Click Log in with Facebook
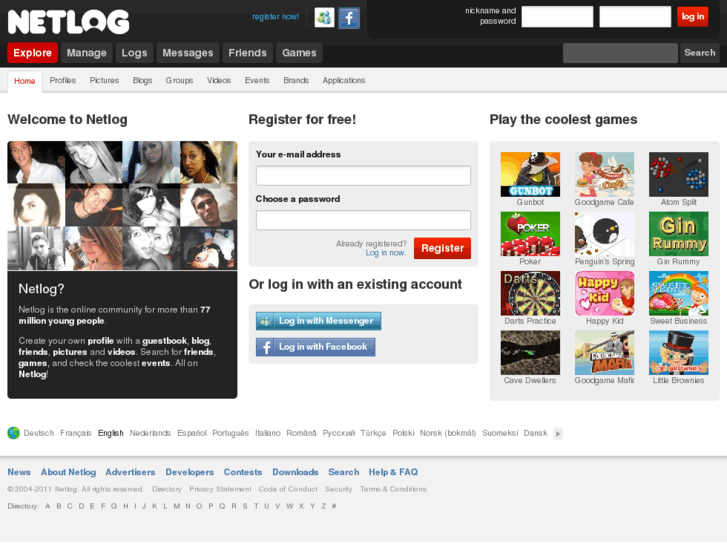 pos(316,347)
